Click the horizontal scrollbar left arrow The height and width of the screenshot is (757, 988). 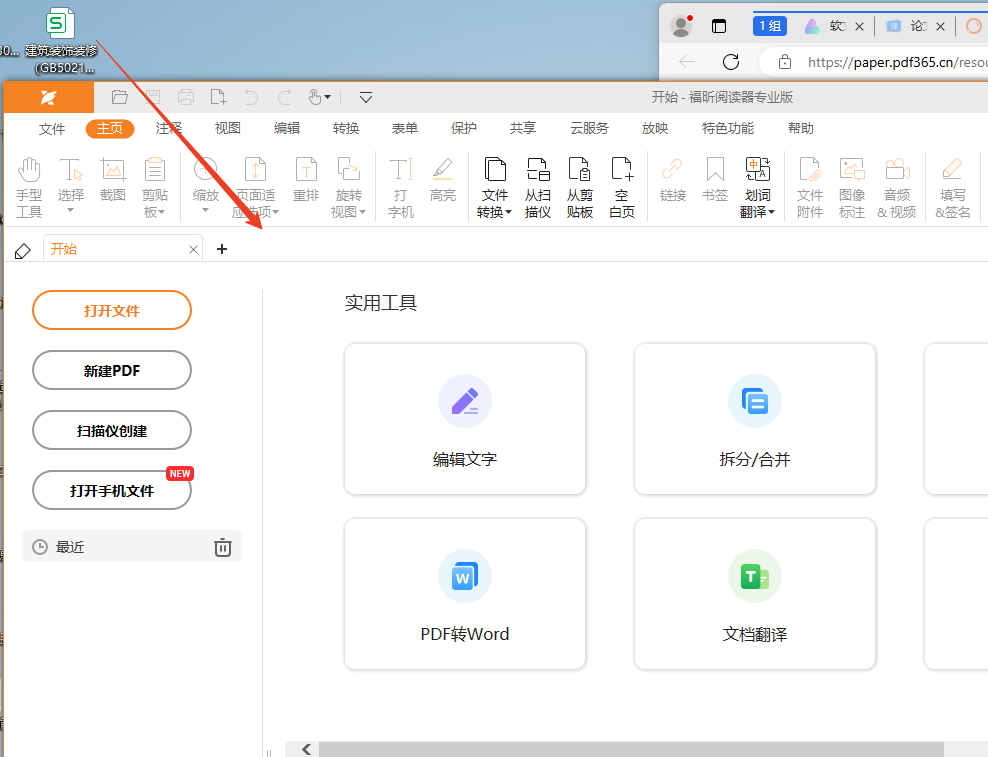click(307, 749)
